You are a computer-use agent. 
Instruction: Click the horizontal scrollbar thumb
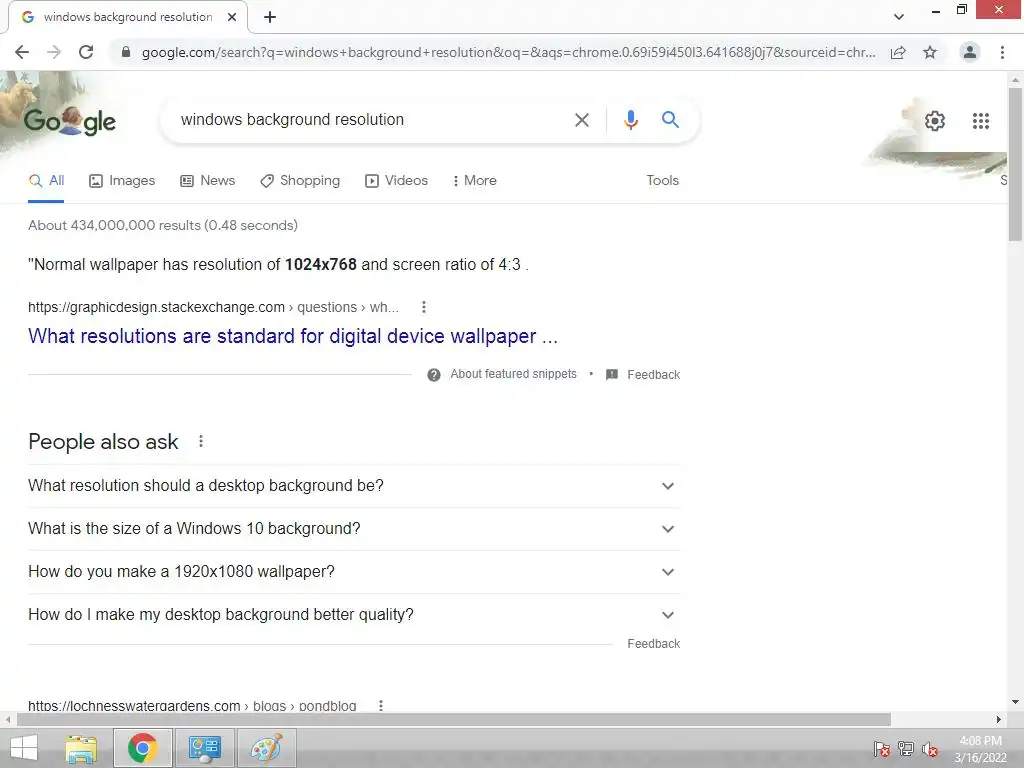[454, 720]
